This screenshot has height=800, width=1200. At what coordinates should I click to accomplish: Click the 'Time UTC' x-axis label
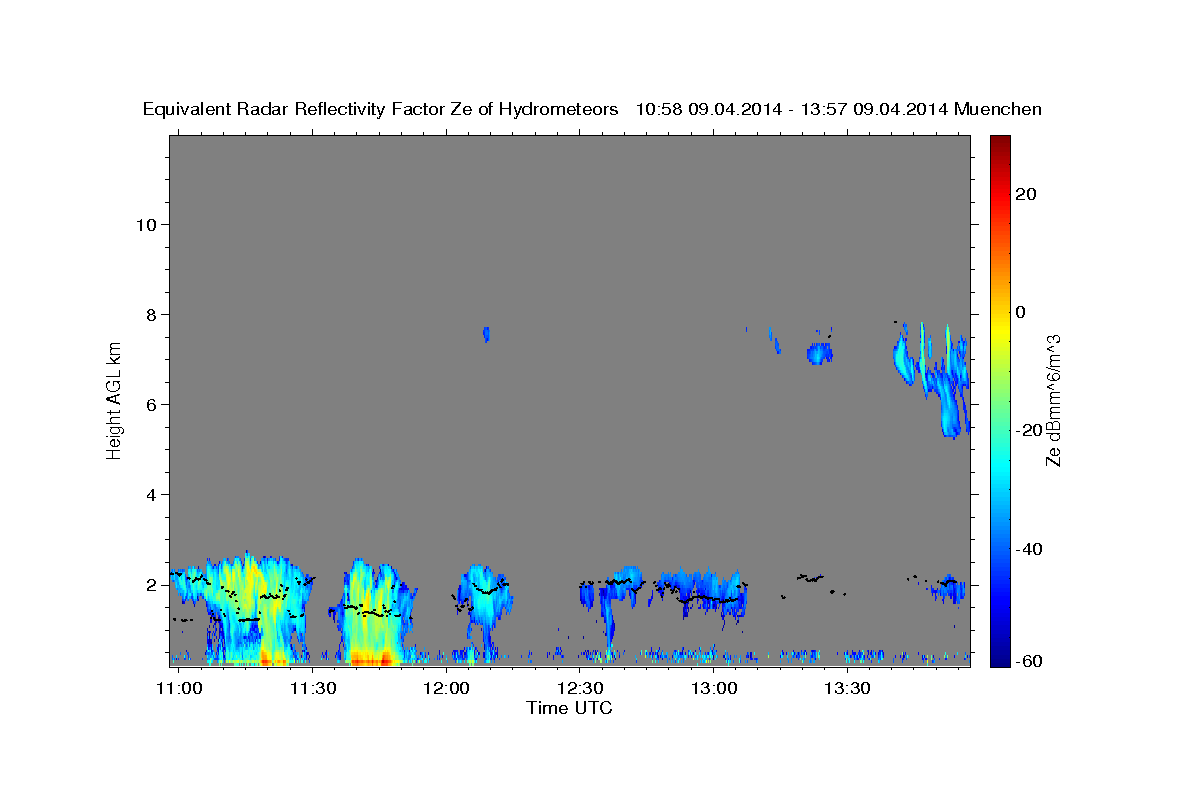[x=569, y=708]
